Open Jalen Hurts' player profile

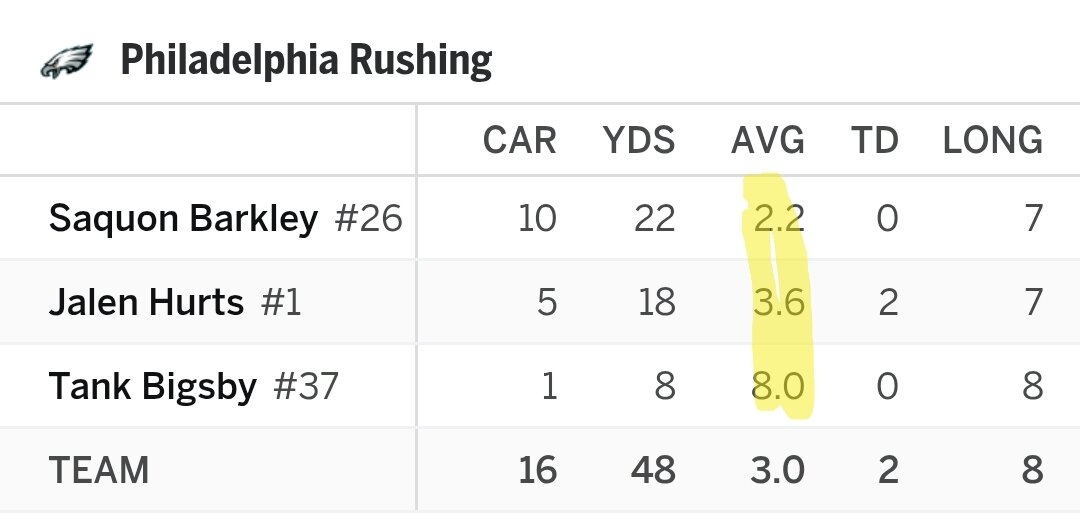click(x=146, y=302)
